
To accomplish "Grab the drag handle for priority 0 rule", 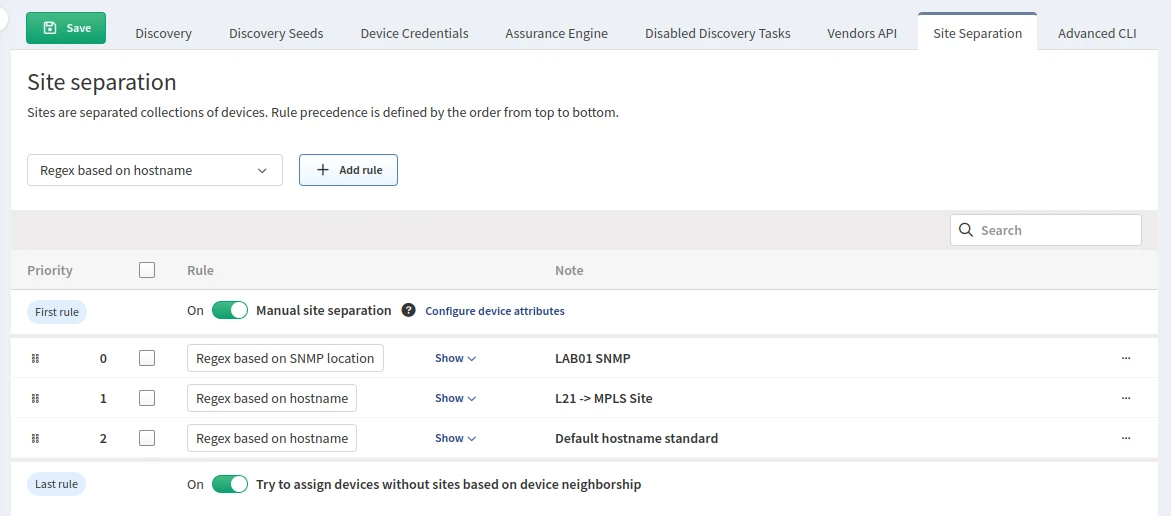I will 35,358.
